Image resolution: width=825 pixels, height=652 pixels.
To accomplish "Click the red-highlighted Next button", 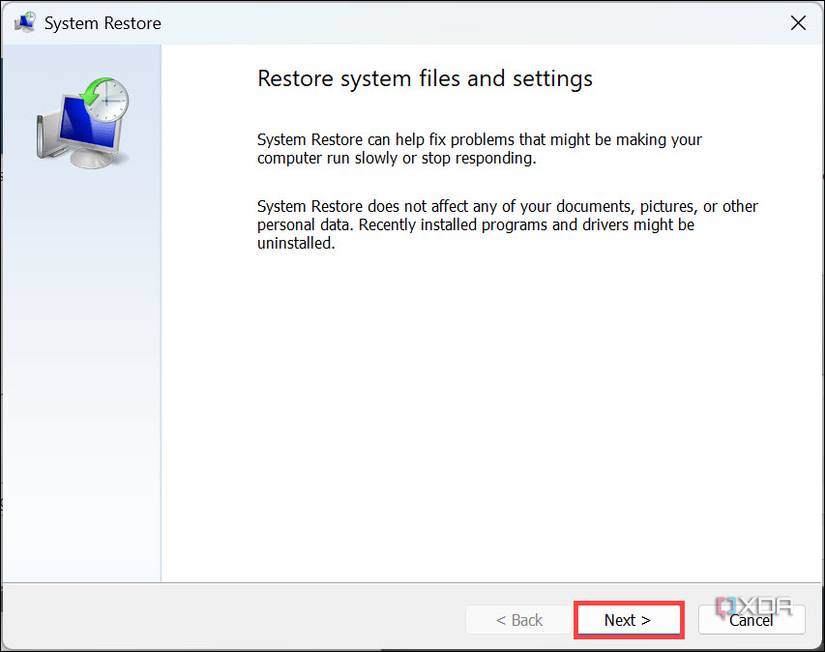I will (628, 620).
